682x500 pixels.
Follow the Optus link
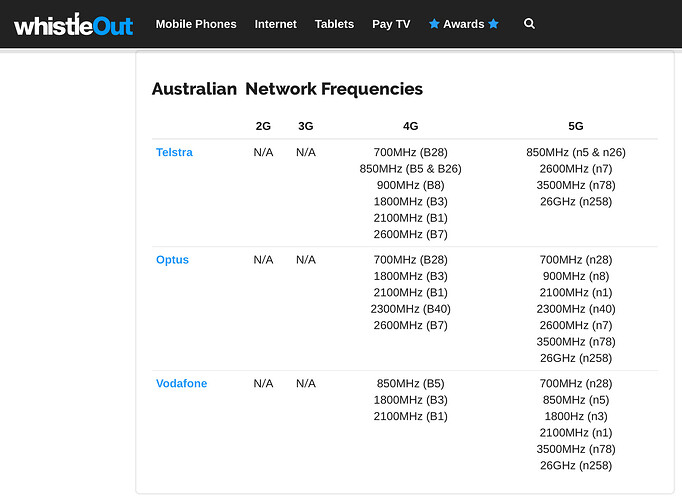tap(172, 260)
